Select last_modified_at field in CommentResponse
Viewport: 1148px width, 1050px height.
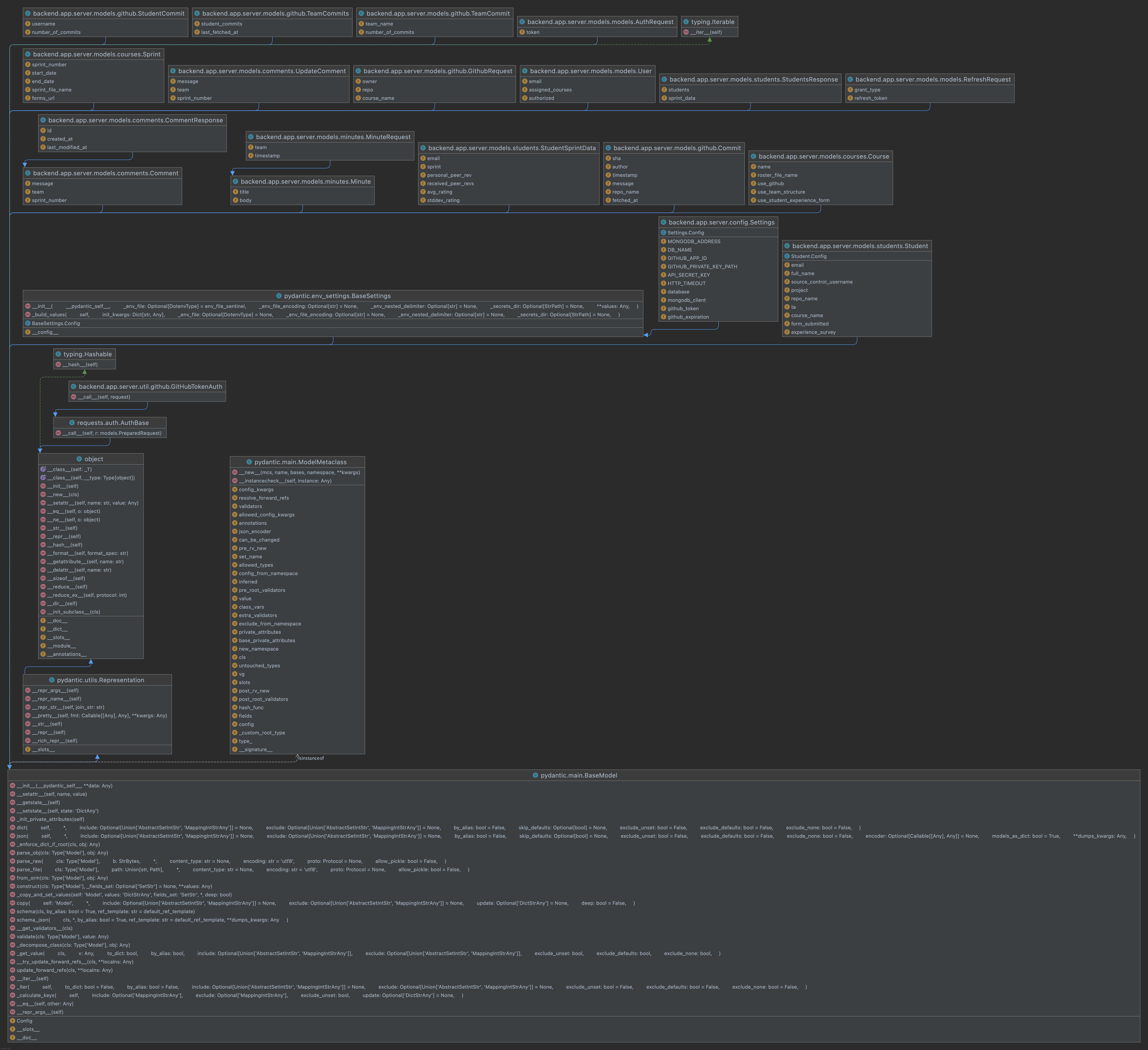coord(67,147)
